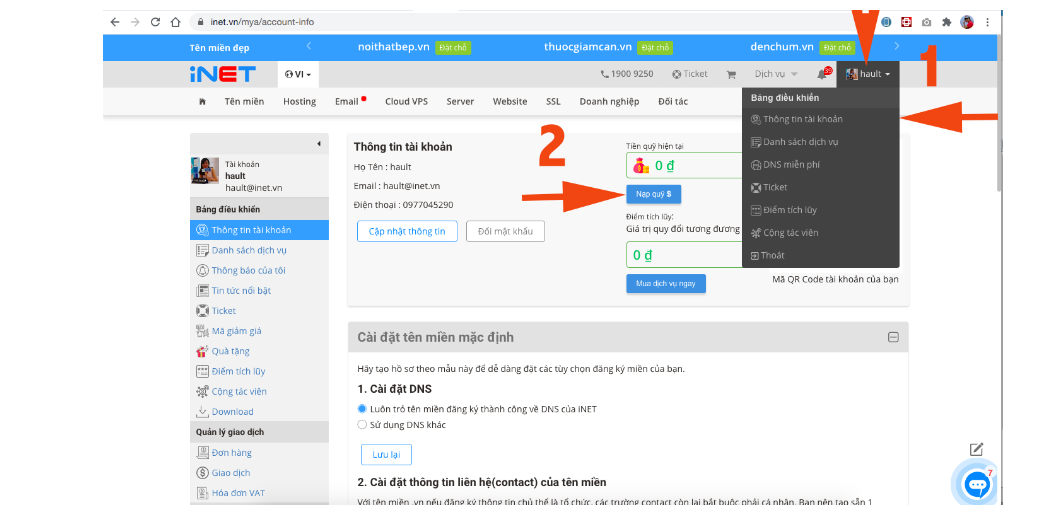
Task: Choose Danh sách dịch vụ in dropdown menu
Action: [821, 142]
